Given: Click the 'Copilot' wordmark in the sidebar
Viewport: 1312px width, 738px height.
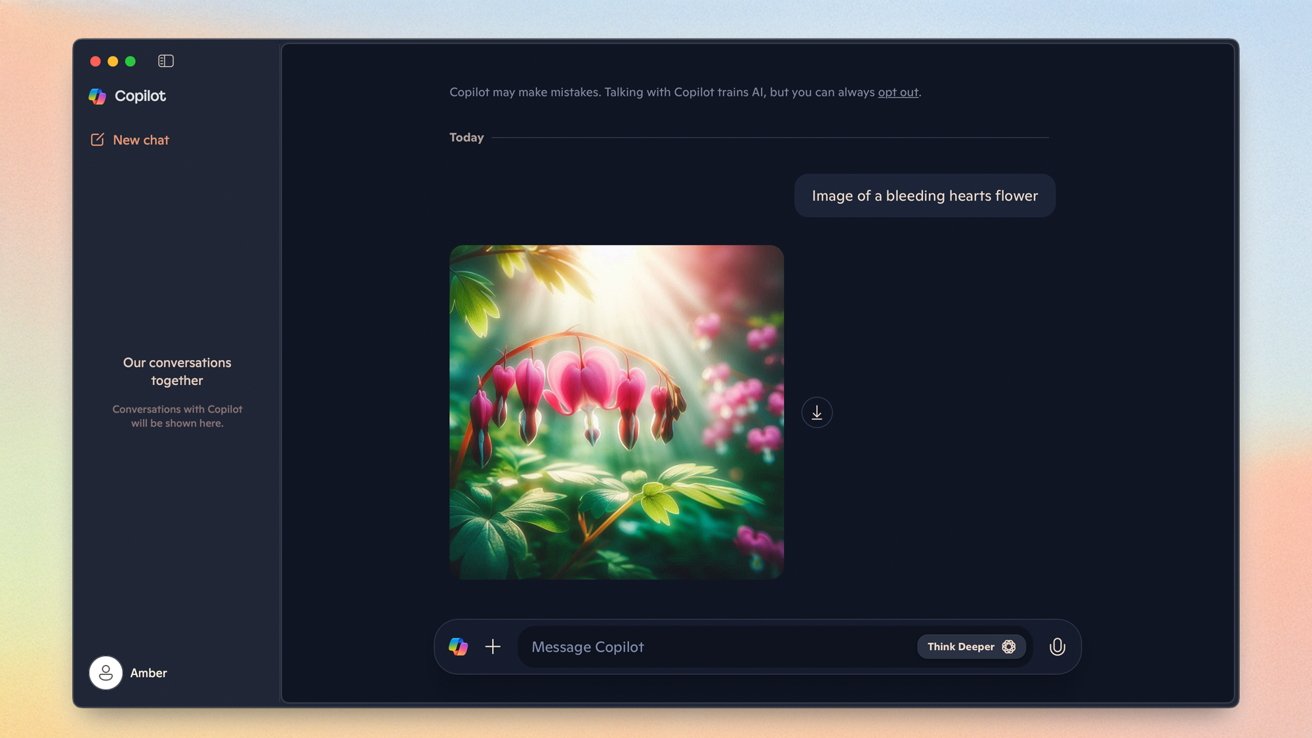Looking at the screenshot, I should click(140, 96).
